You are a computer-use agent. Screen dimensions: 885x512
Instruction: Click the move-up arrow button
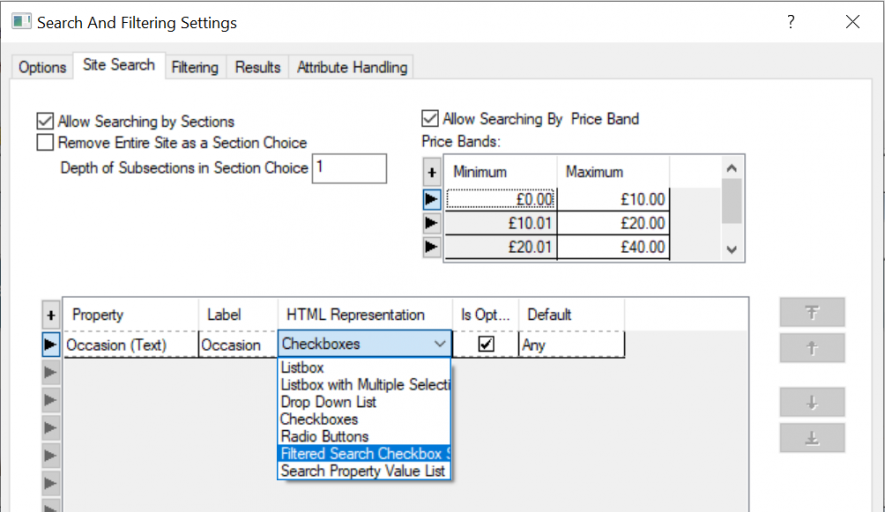coord(812,348)
